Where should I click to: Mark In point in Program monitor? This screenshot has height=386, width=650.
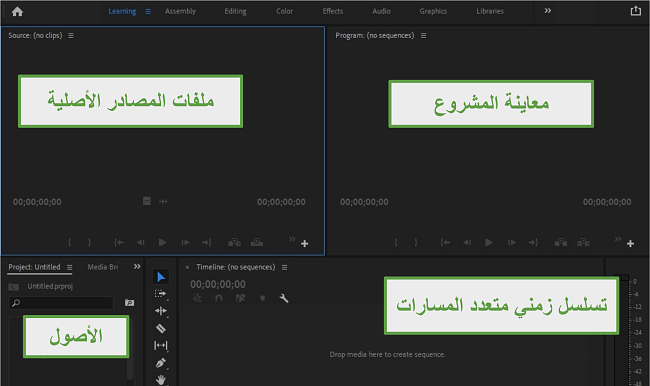tap(396, 242)
